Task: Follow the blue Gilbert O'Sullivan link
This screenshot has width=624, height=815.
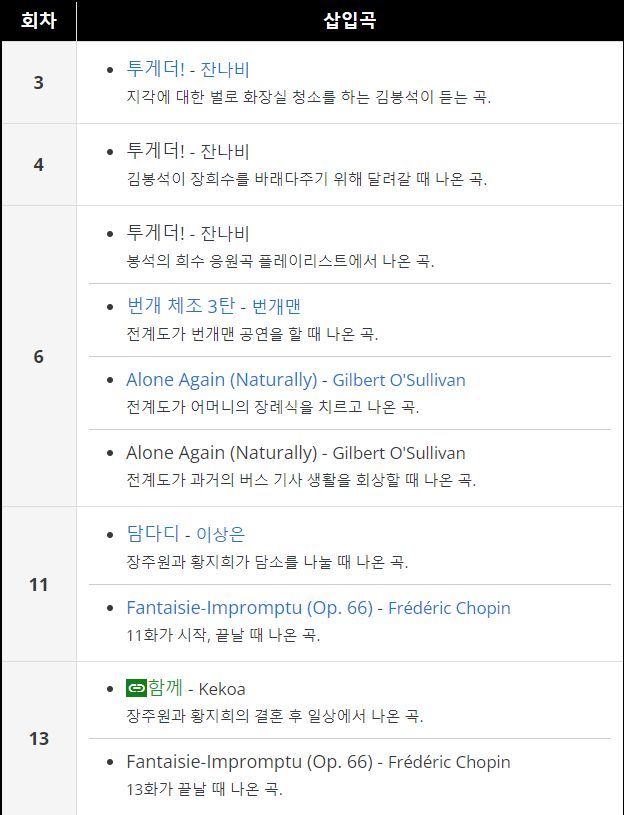Action: pos(399,380)
